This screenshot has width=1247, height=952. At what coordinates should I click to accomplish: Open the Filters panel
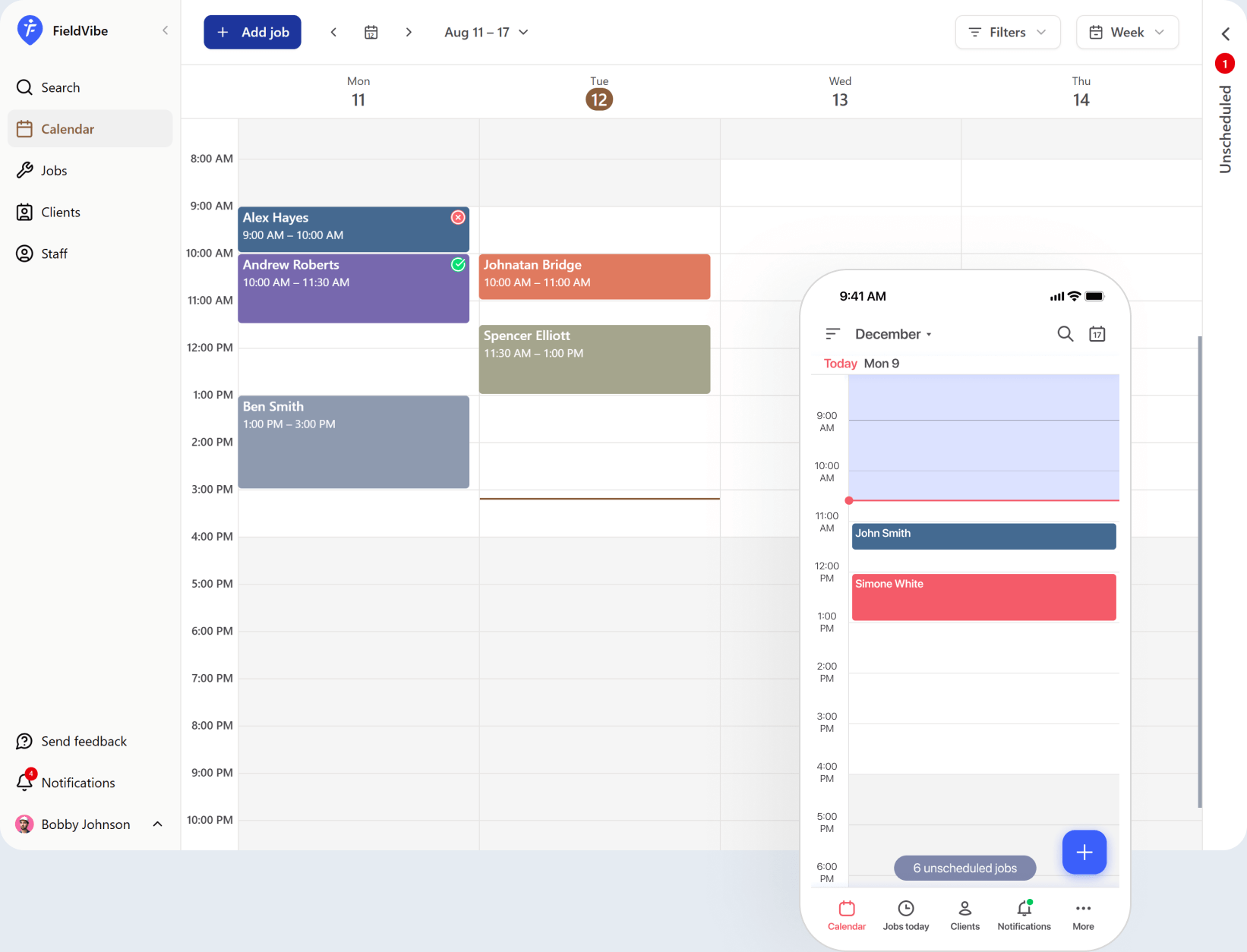pyautogui.click(x=1007, y=32)
